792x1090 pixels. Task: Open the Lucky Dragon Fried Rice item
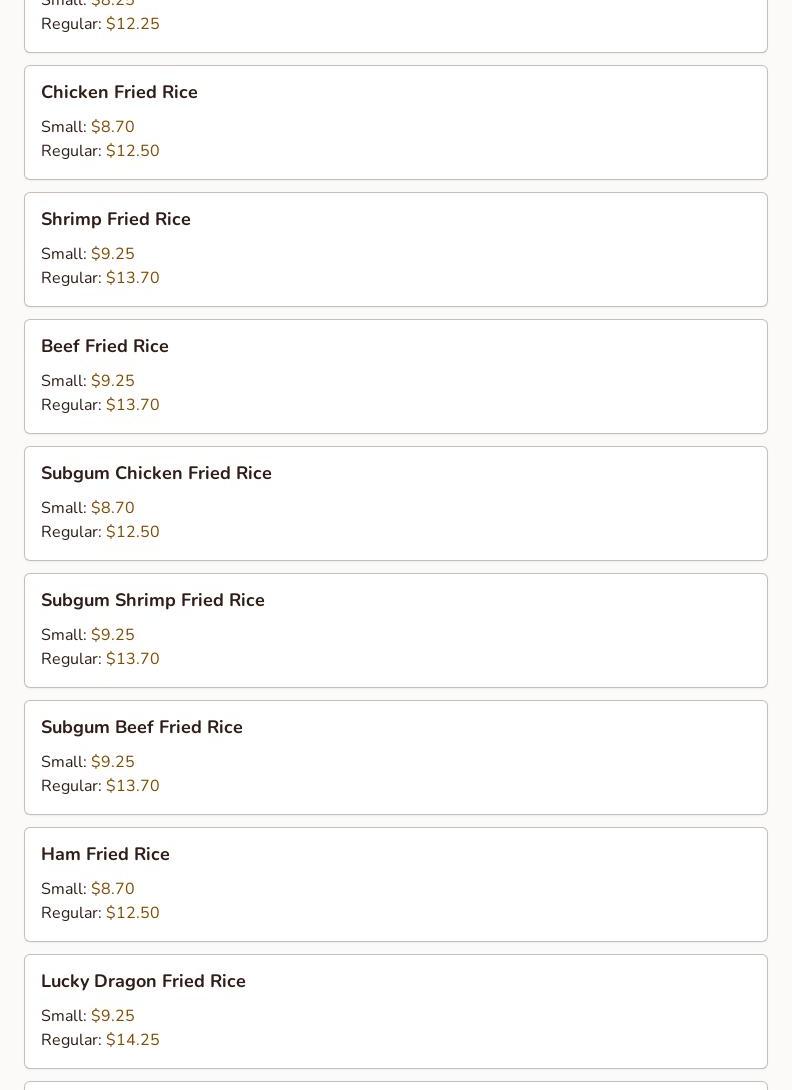click(x=143, y=981)
